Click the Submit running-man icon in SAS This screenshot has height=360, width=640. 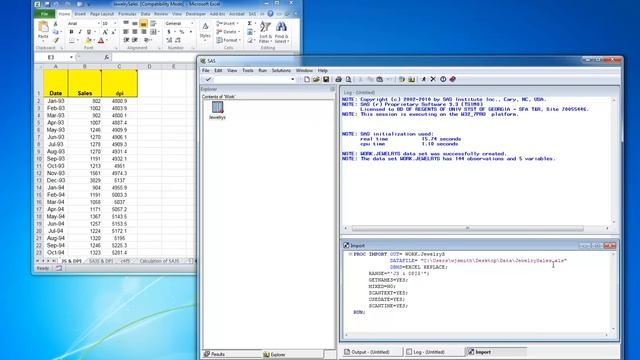tap(424, 79)
